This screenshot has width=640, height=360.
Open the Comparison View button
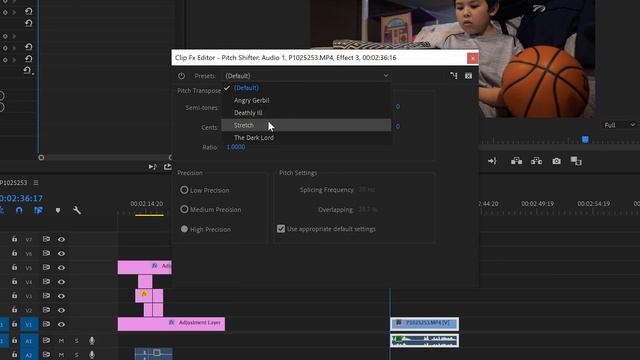(576, 161)
